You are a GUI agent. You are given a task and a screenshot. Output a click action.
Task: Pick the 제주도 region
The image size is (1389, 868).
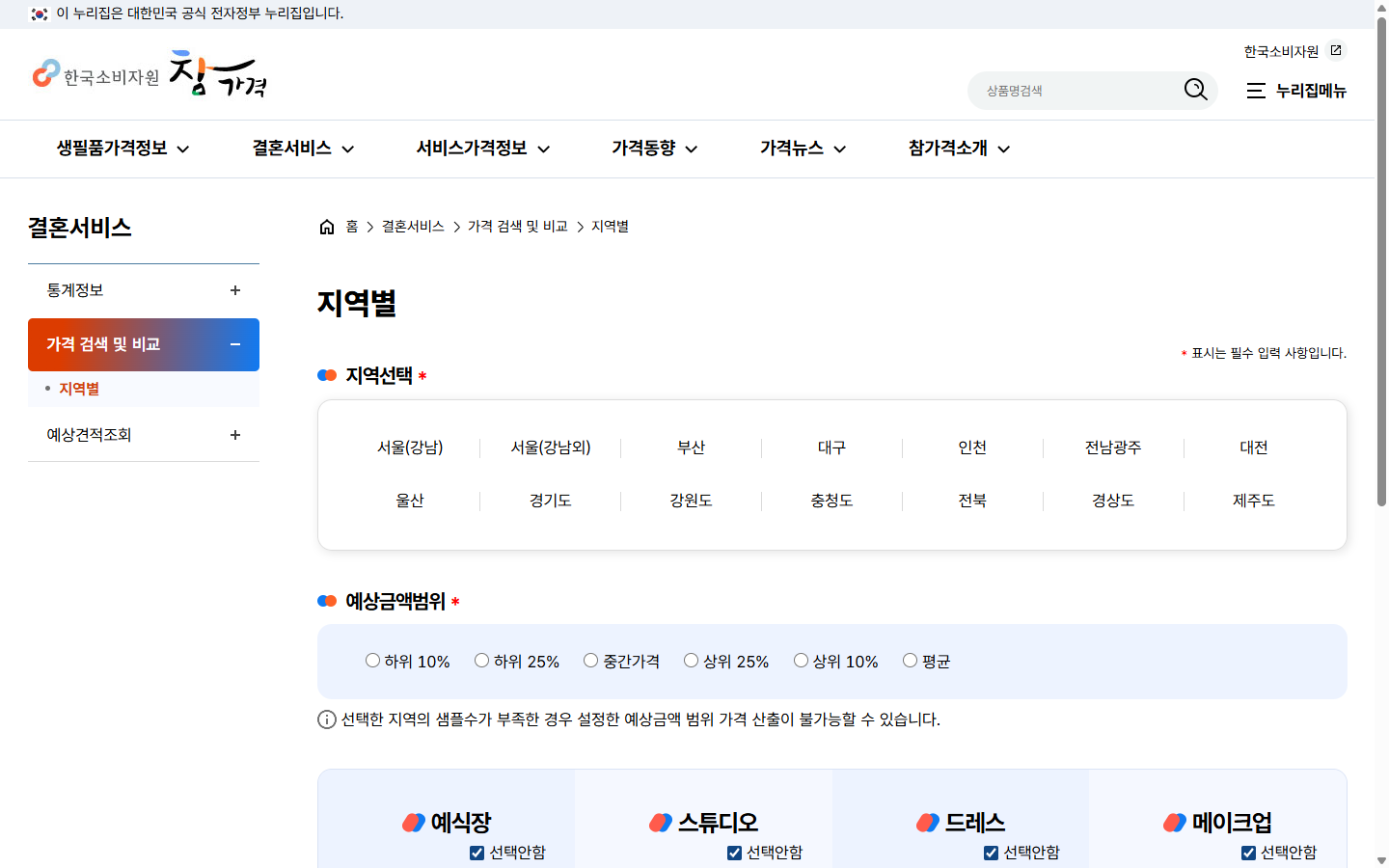pyautogui.click(x=1253, y=501)
